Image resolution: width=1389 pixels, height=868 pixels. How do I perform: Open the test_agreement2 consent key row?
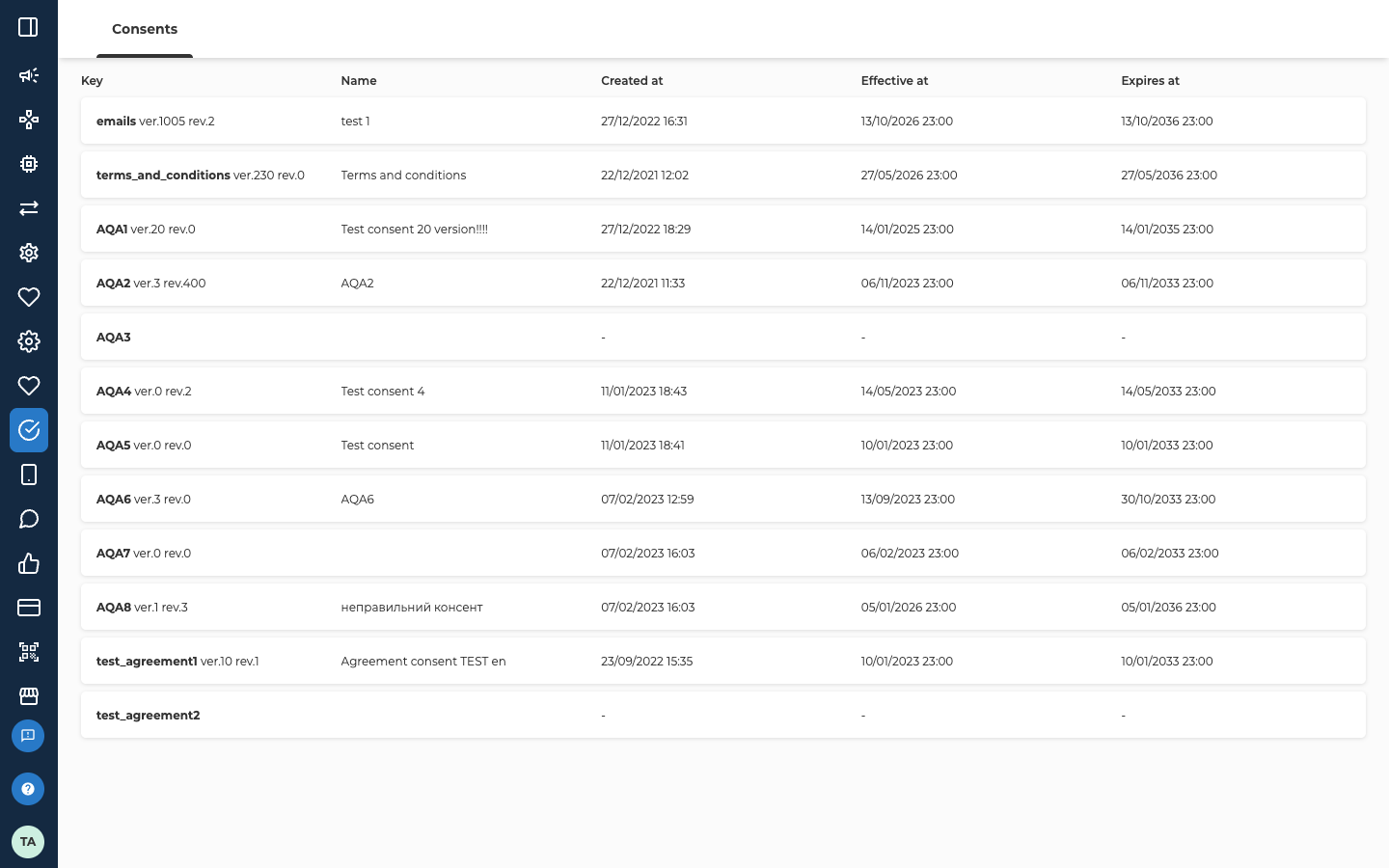coord(723,715)
